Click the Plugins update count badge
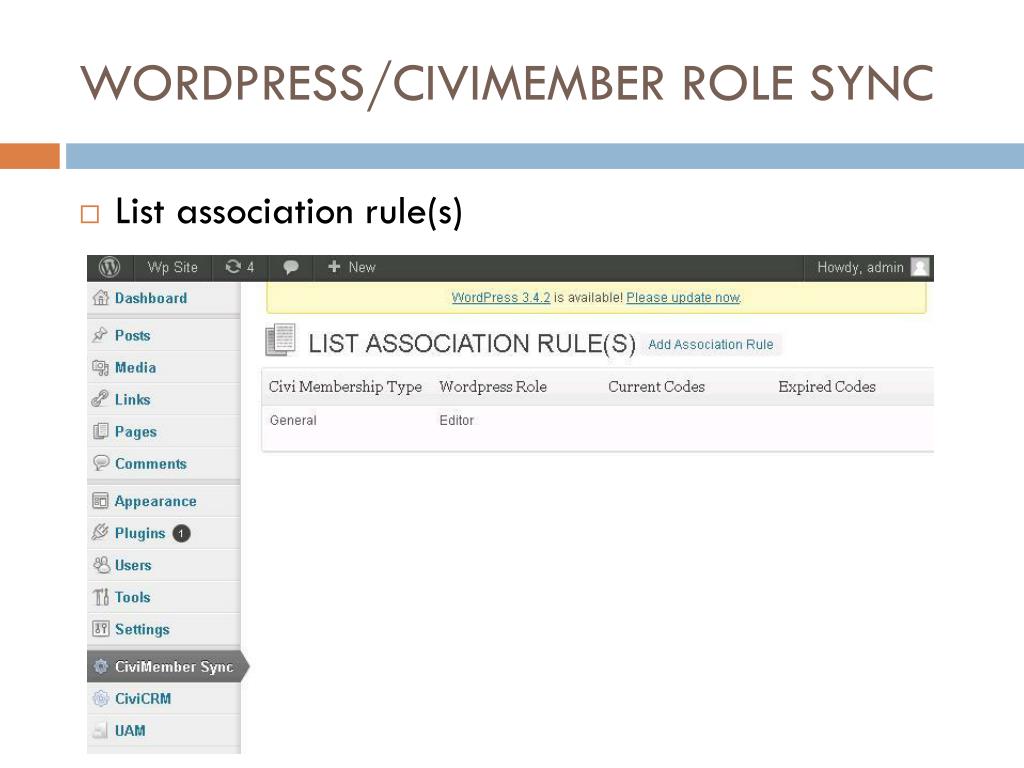The image size is (1024, 768). pos(181,534)
